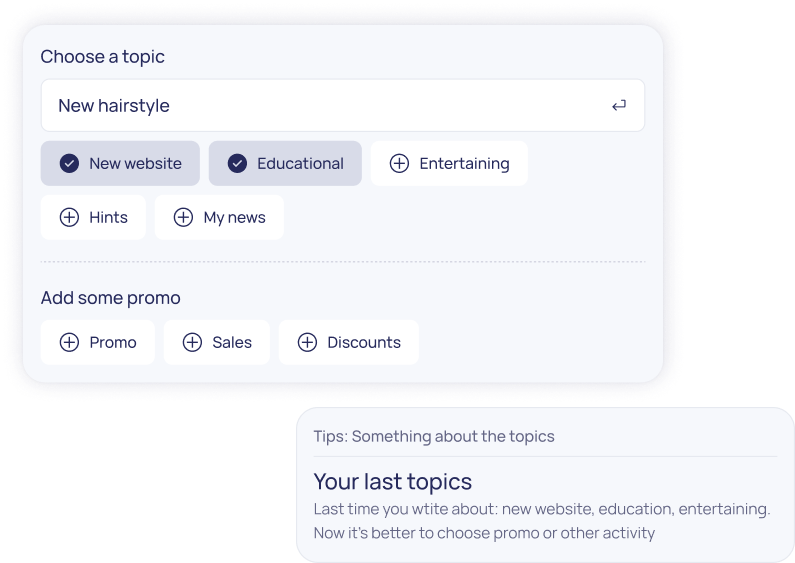Deselect the Educational topic chip
The width and height of the screenshot is (795, 563).
pos(286,164)
